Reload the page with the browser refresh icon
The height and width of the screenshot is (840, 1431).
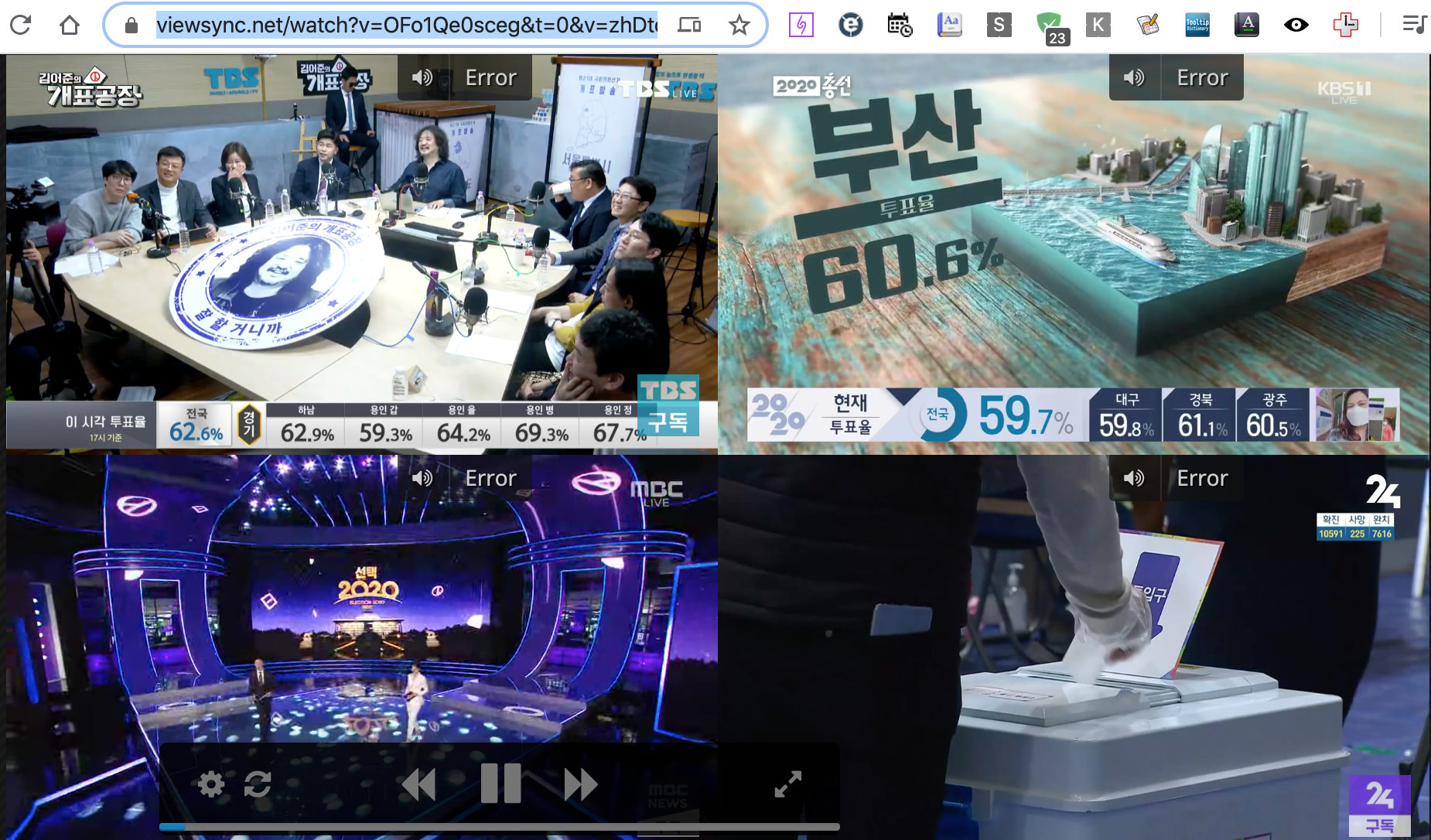21,25
